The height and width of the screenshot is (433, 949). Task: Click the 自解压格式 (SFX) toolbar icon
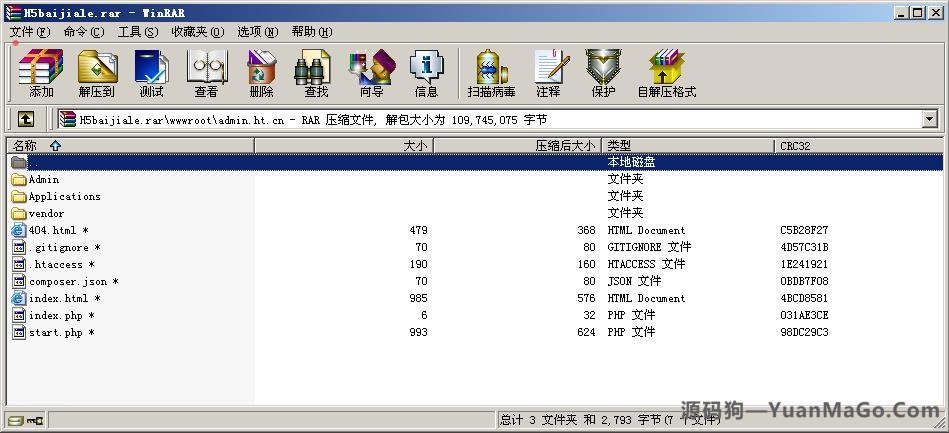pyautogui.click(x=667, y=67)
